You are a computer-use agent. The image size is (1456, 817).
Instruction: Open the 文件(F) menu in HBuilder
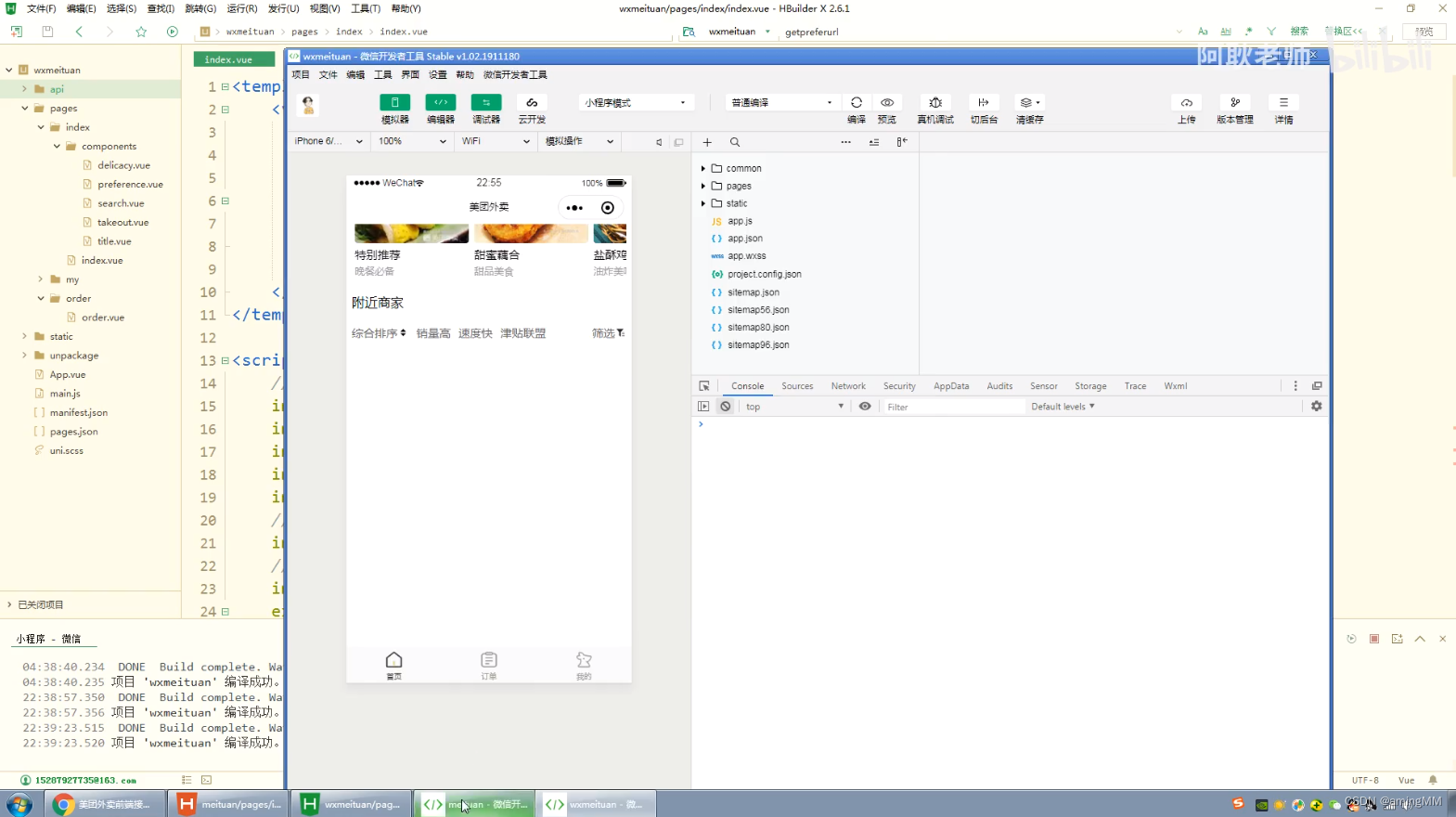41,8
